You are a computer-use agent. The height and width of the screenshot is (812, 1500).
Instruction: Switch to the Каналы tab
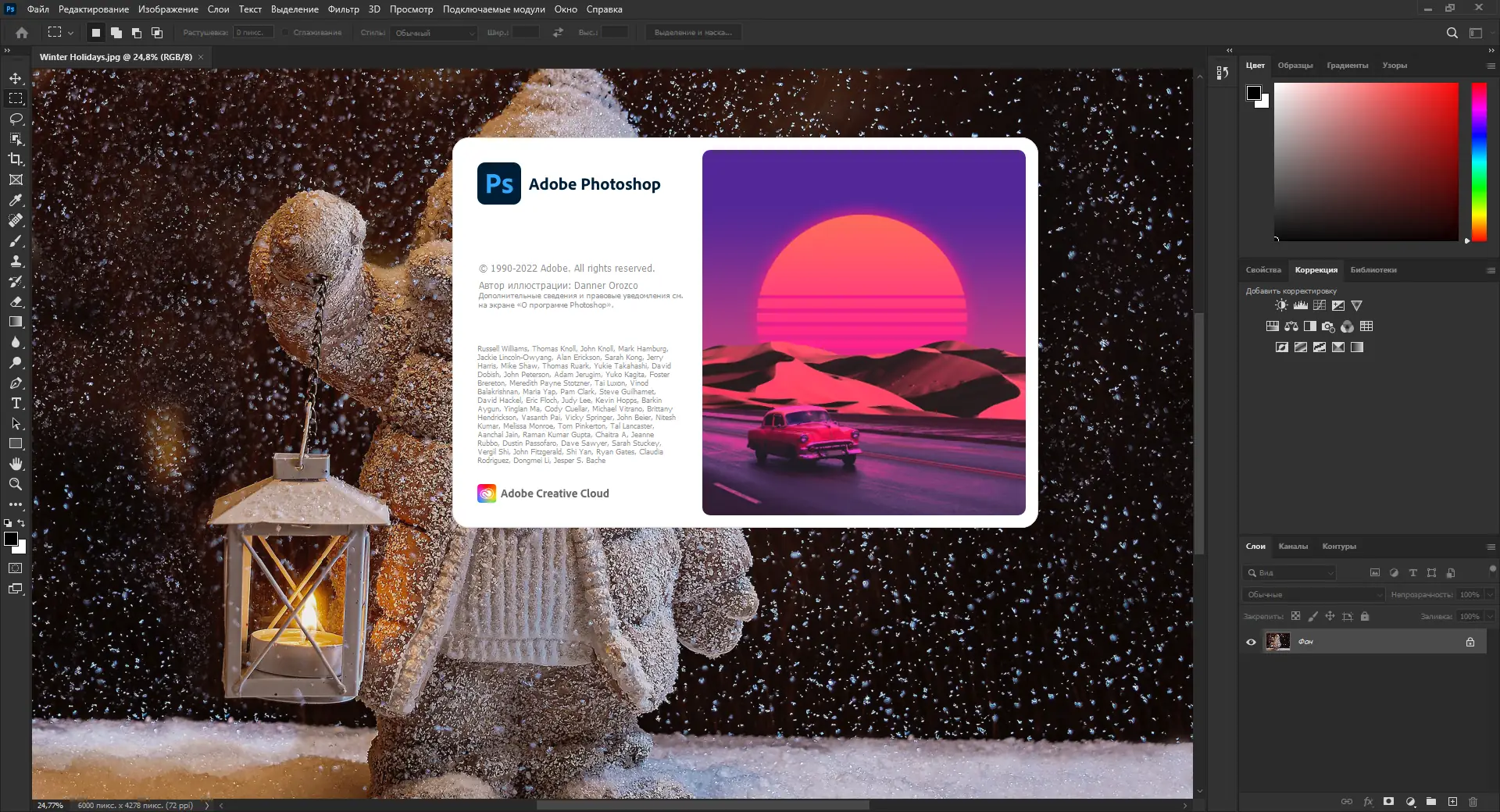(1295, 547)
